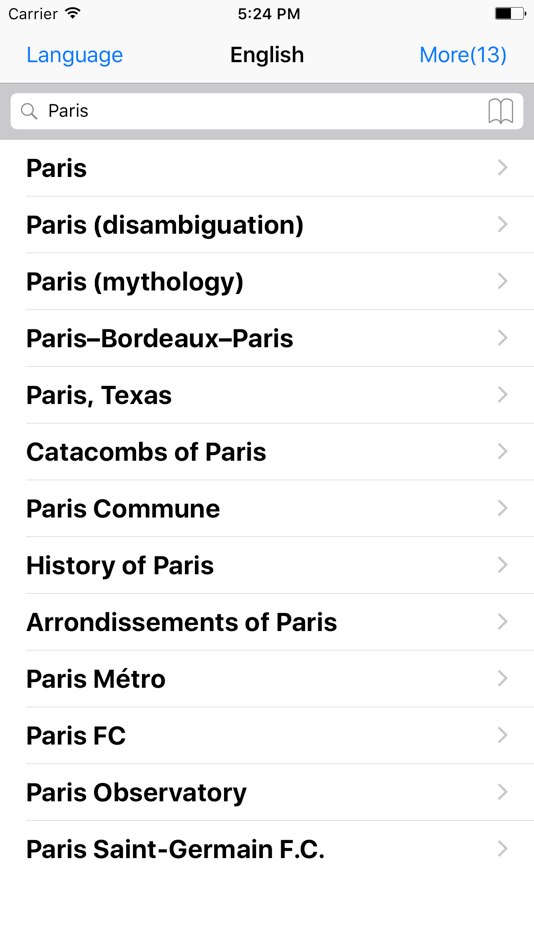
Task: Open Language selection
Action: point(75,55)
